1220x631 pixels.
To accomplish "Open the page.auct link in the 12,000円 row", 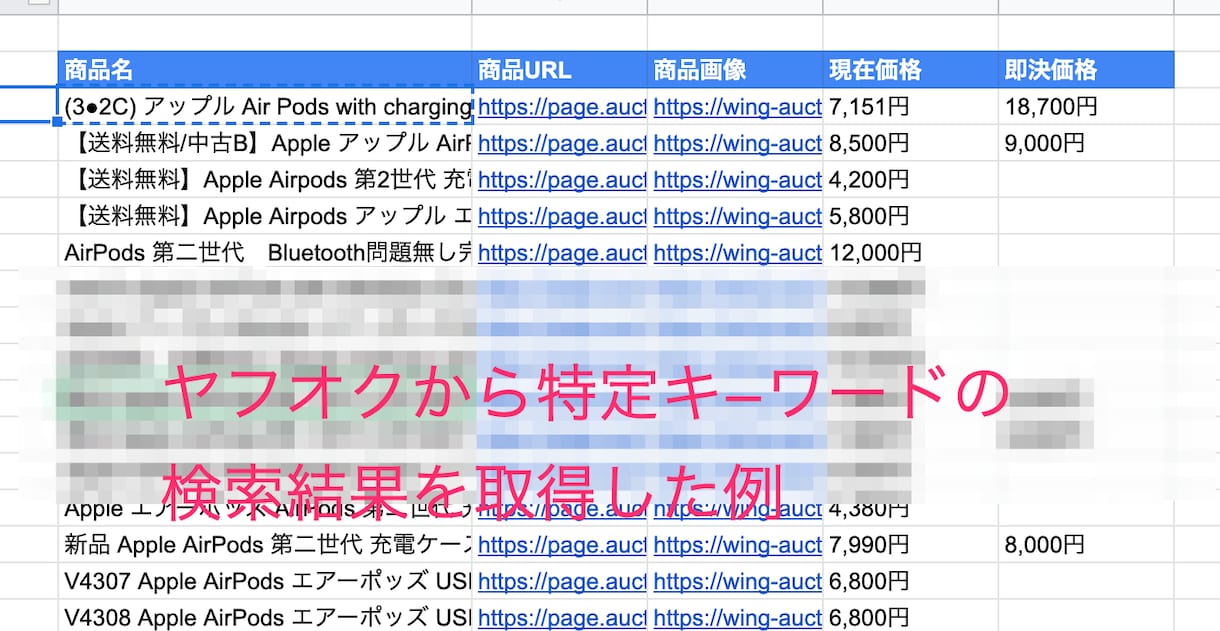I will pos(562,253).
